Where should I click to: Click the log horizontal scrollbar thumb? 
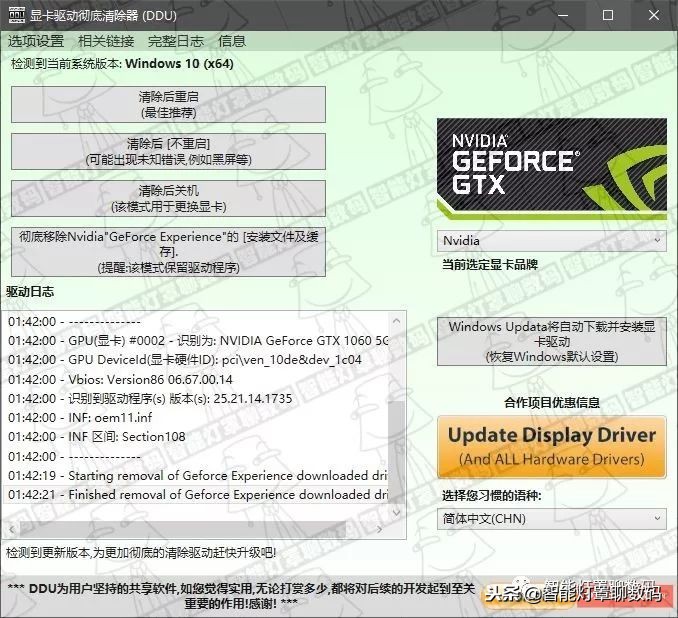coord(183,529)
